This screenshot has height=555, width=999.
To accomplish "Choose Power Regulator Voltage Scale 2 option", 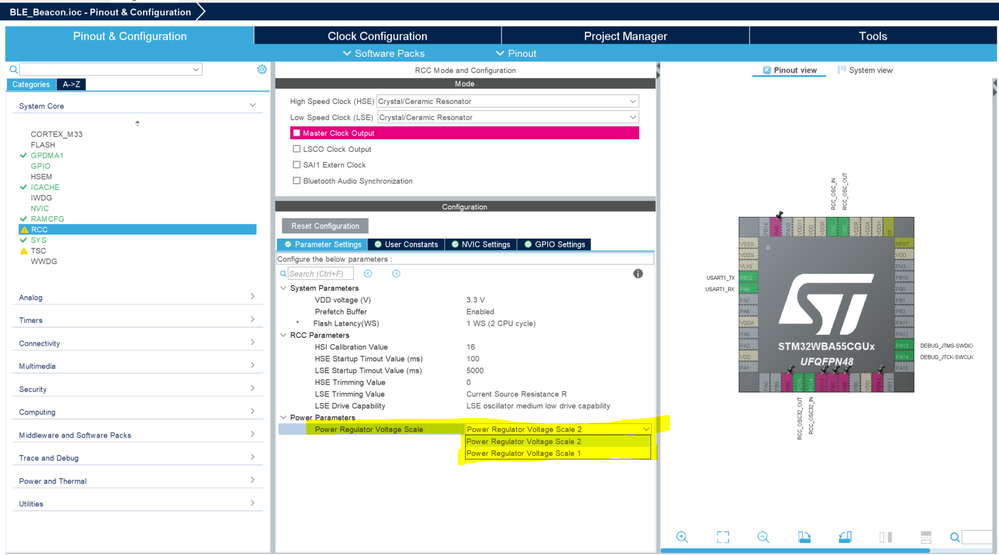I will (x=558, y=441).
